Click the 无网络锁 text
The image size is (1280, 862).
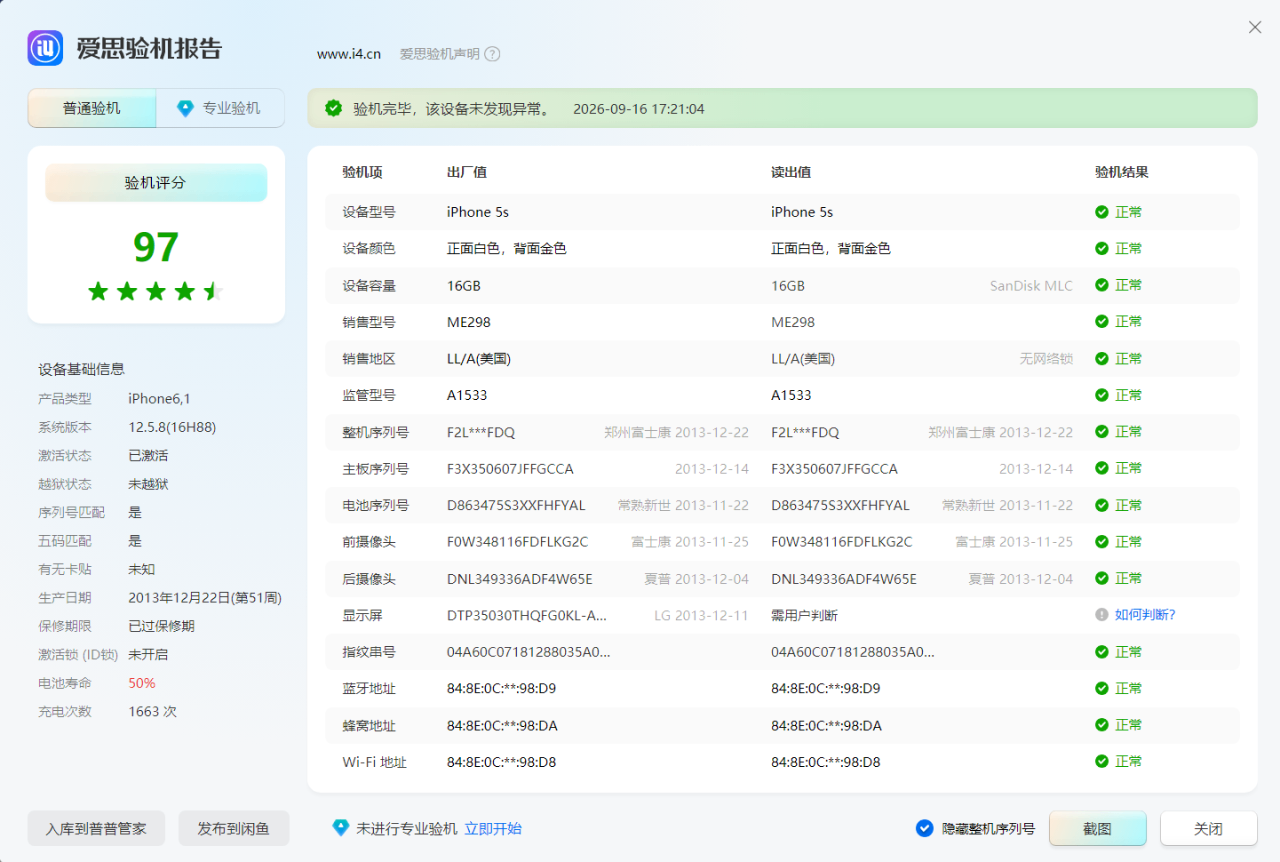tap(1046, 358)
